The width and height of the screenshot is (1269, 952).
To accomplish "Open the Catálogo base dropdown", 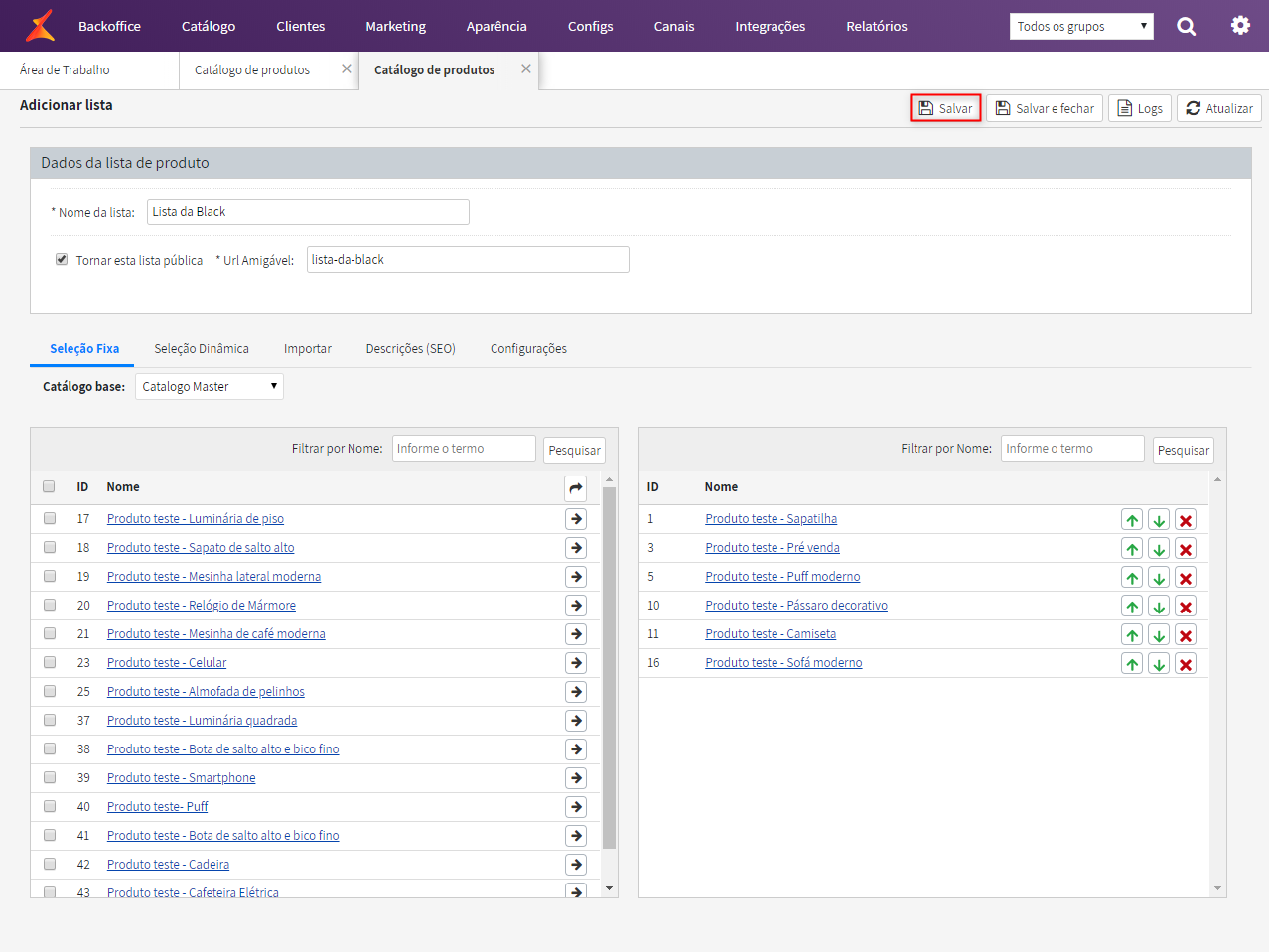I will (210, 386).
